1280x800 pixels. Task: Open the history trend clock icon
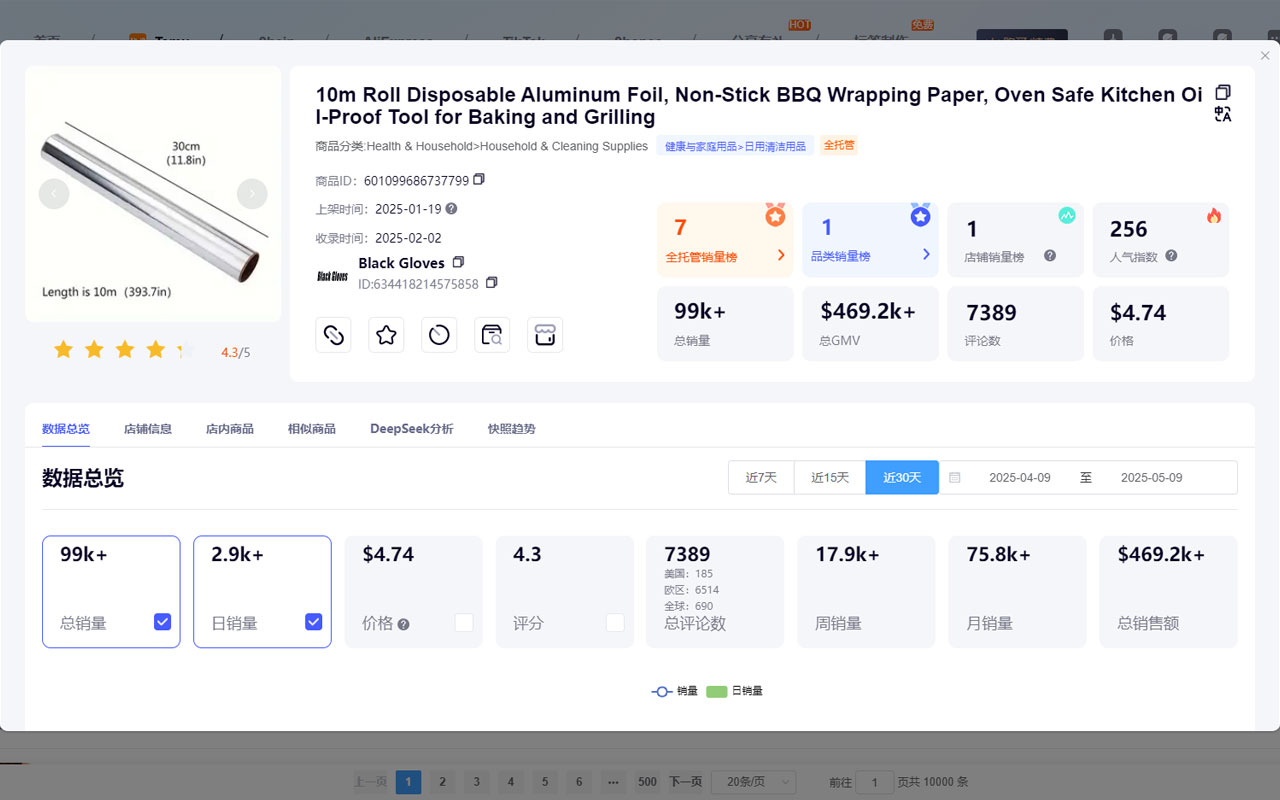coord(439,335)
